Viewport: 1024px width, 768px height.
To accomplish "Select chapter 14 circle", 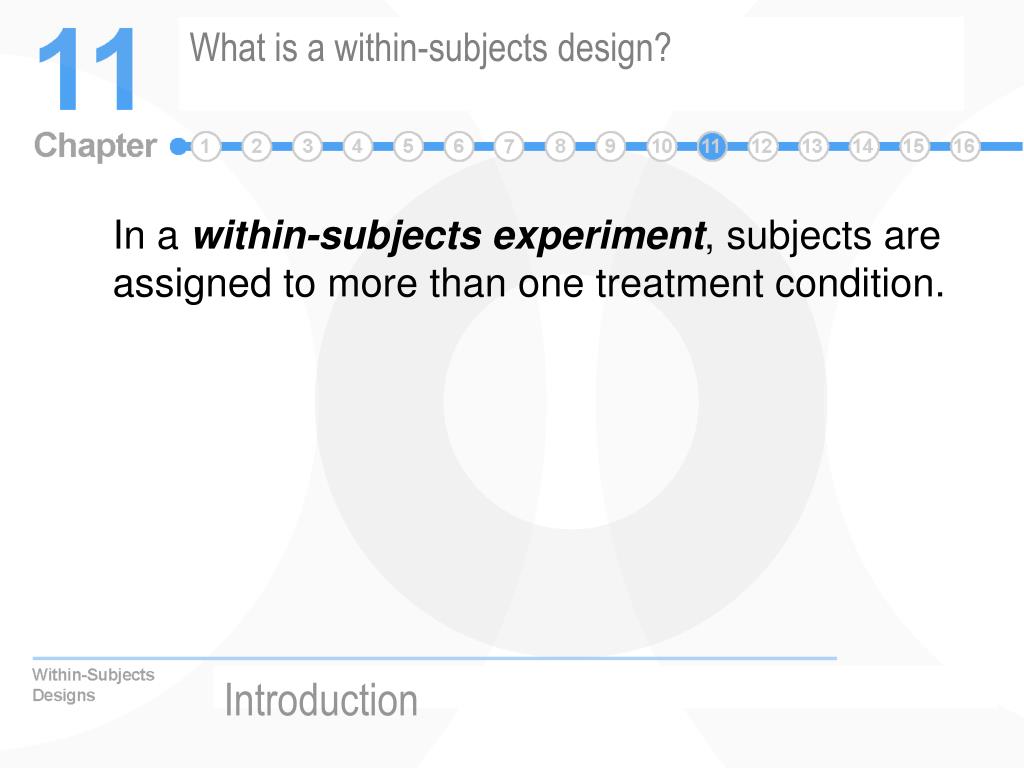I will (x=863, y=146).
